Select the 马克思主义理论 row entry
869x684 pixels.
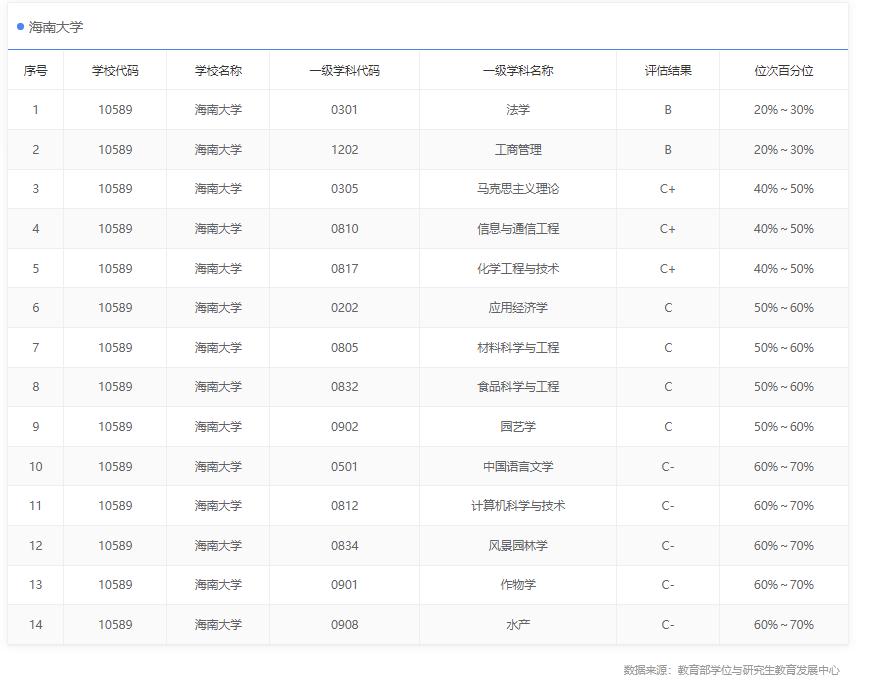pos(519,189)
